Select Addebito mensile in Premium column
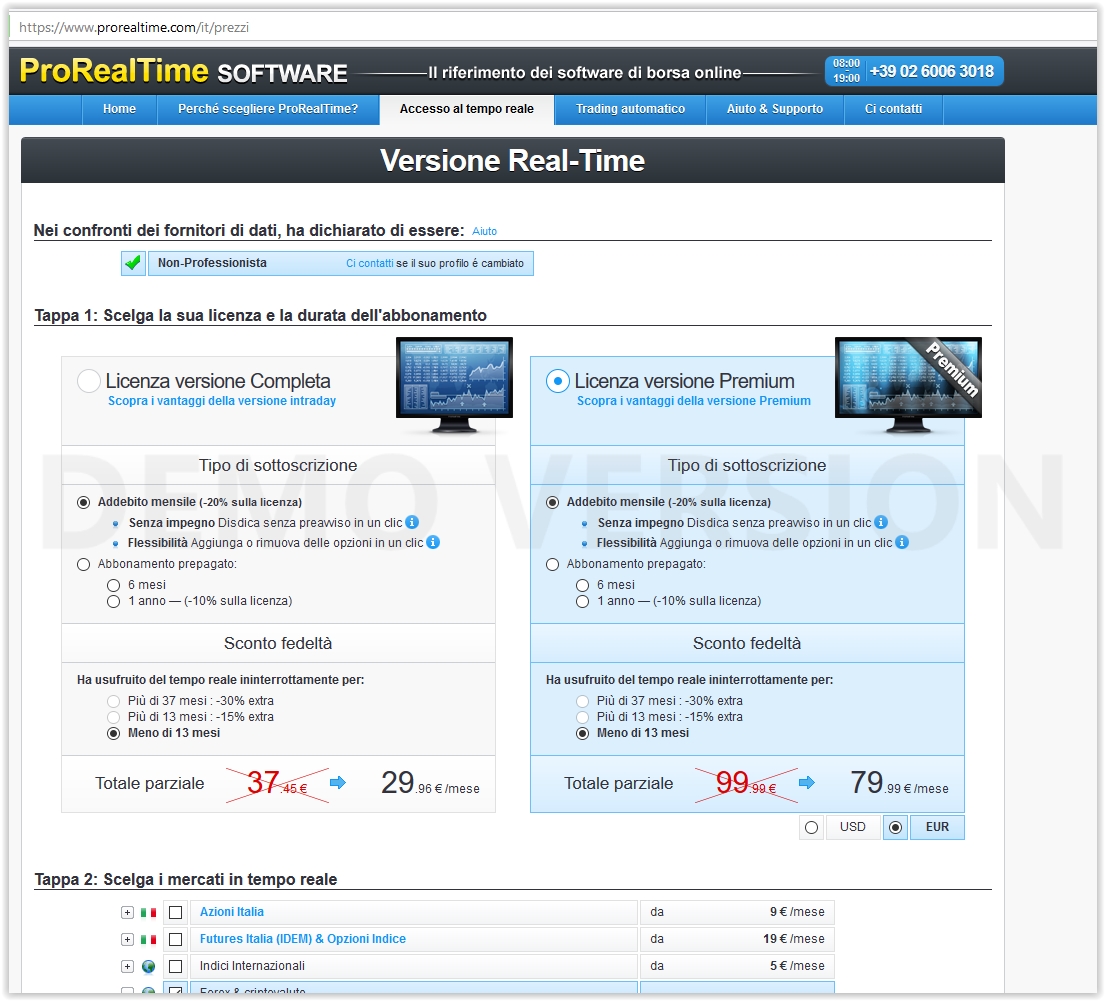The image size is (1105, 1001). [x=552, y=503]
